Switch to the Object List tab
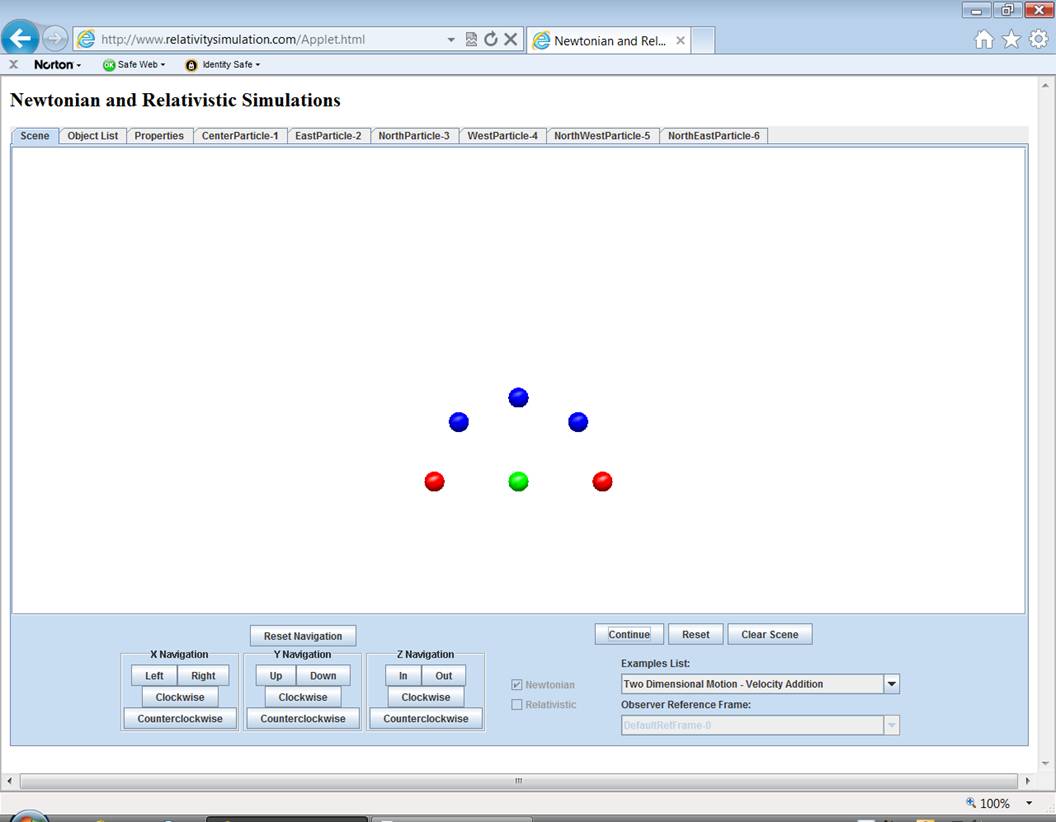 pyautogui.click(x=93, y=136)
